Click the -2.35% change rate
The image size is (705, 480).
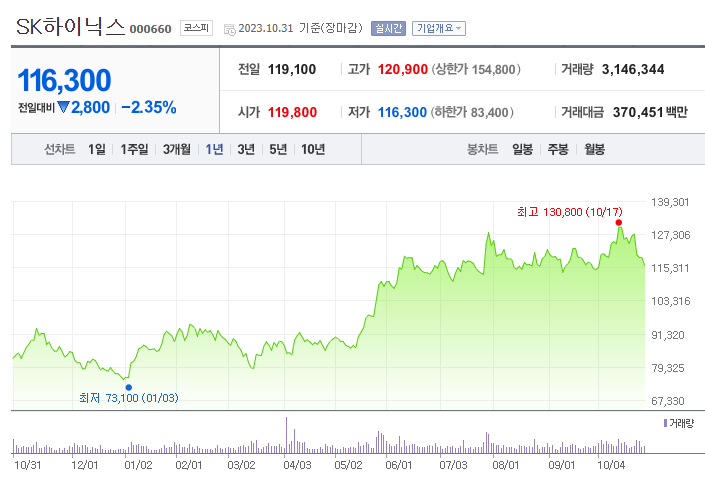tap(149, 107)
